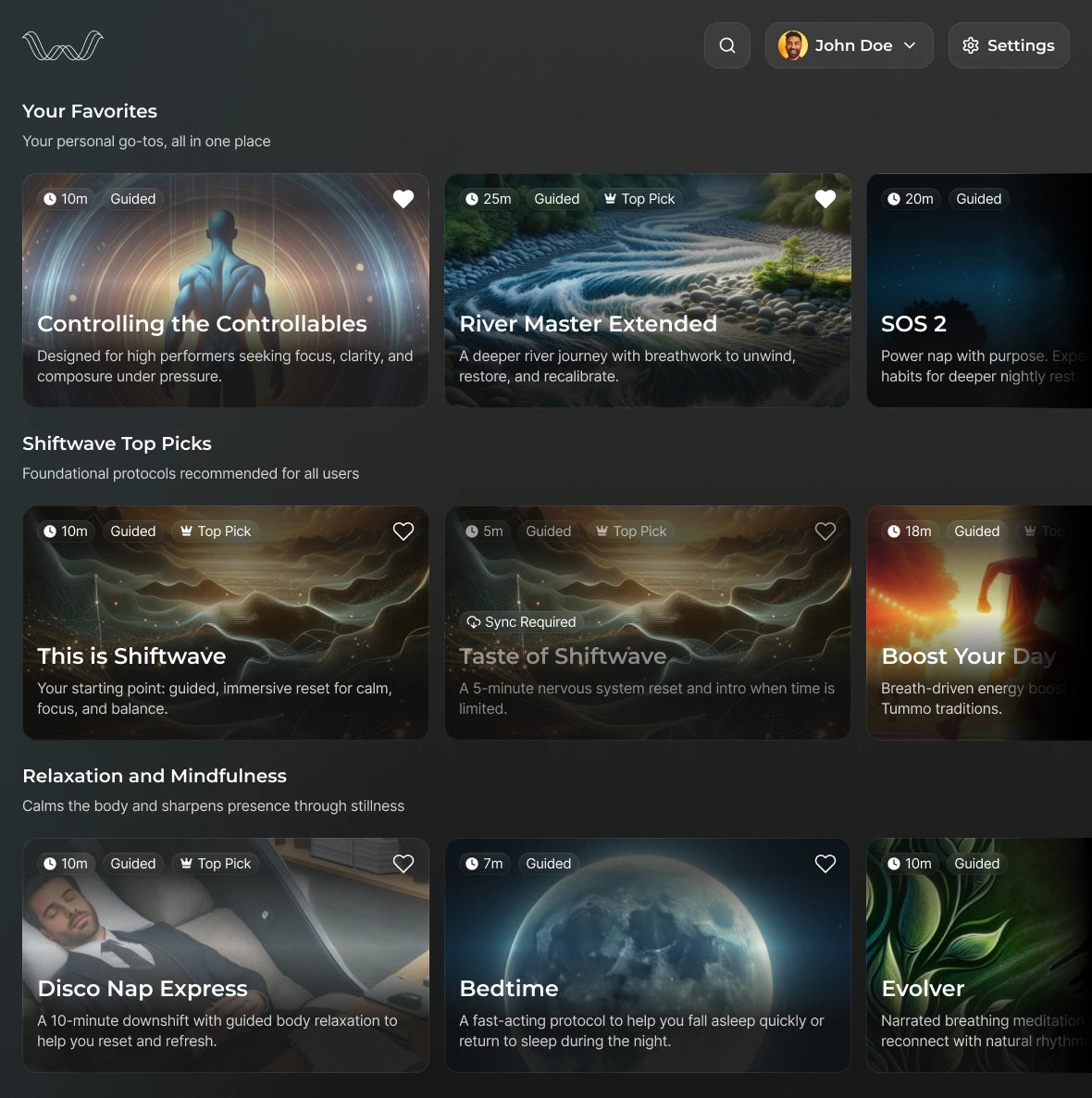Click the clock icon on Bedtime card
Screen dimensions: 1092x1098
472,864
